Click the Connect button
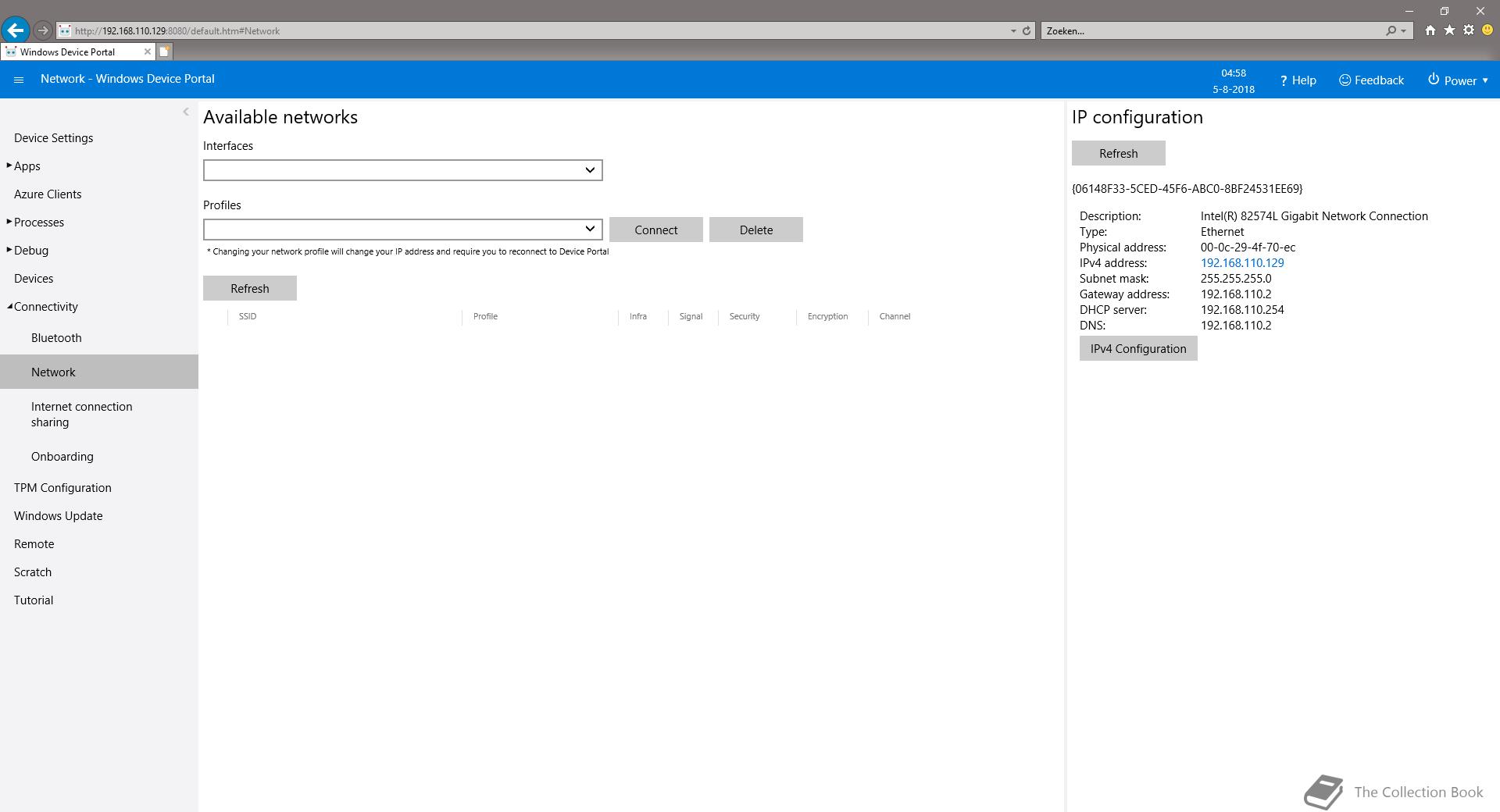This screenshot has height=812, width=1500. [656, 230]
